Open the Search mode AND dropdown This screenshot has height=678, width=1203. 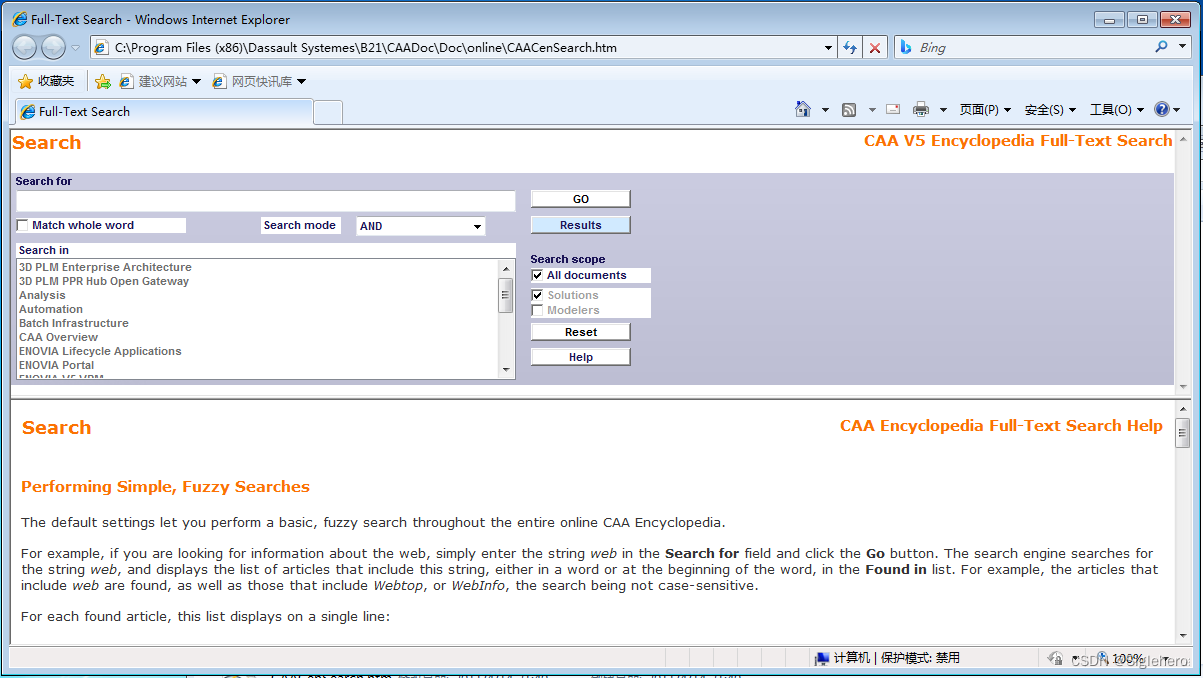click(421, 227)
